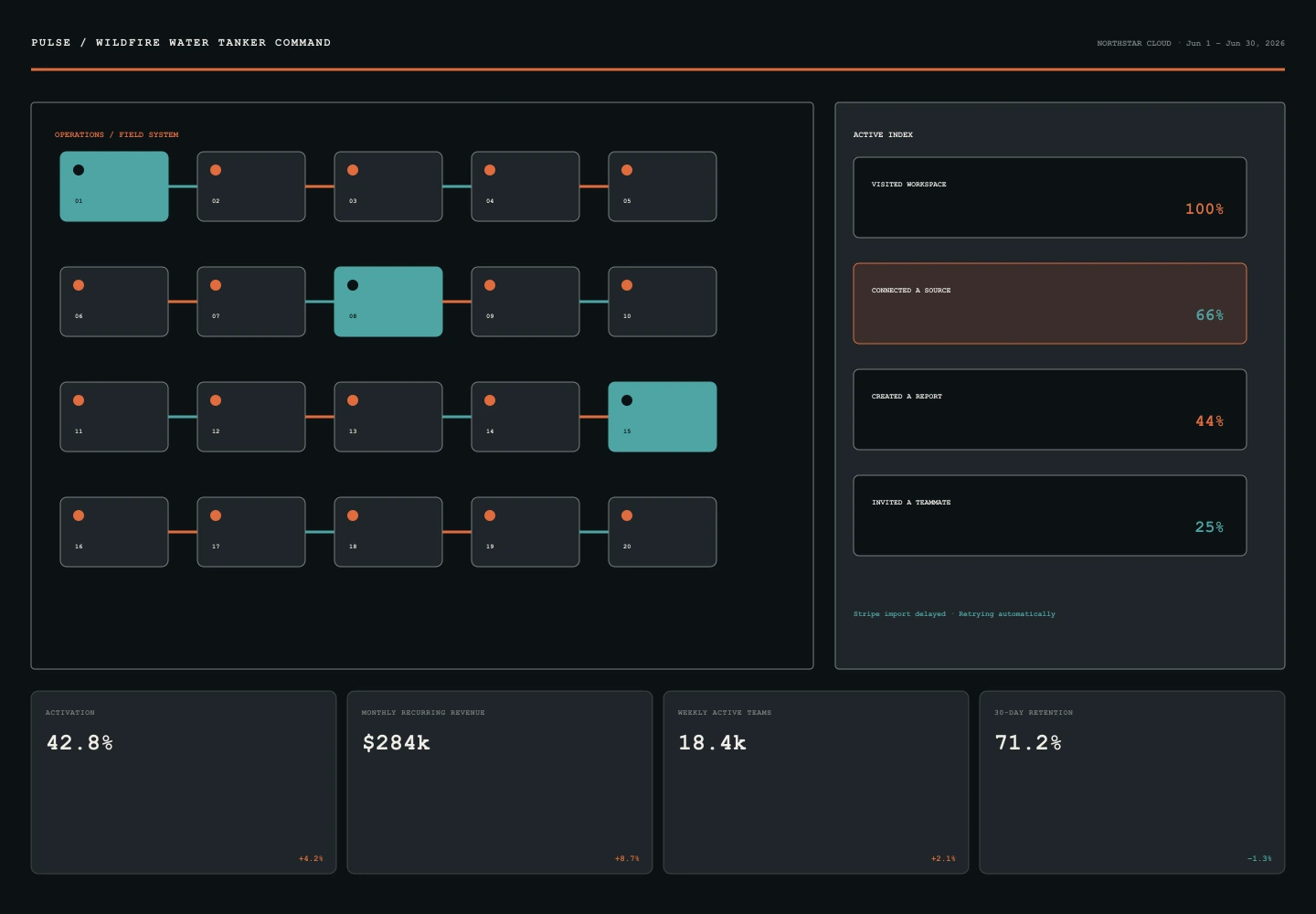1316x914 pixels.
Task: Open the Visited Workspace index card
Action: (x=1050, y=197)
